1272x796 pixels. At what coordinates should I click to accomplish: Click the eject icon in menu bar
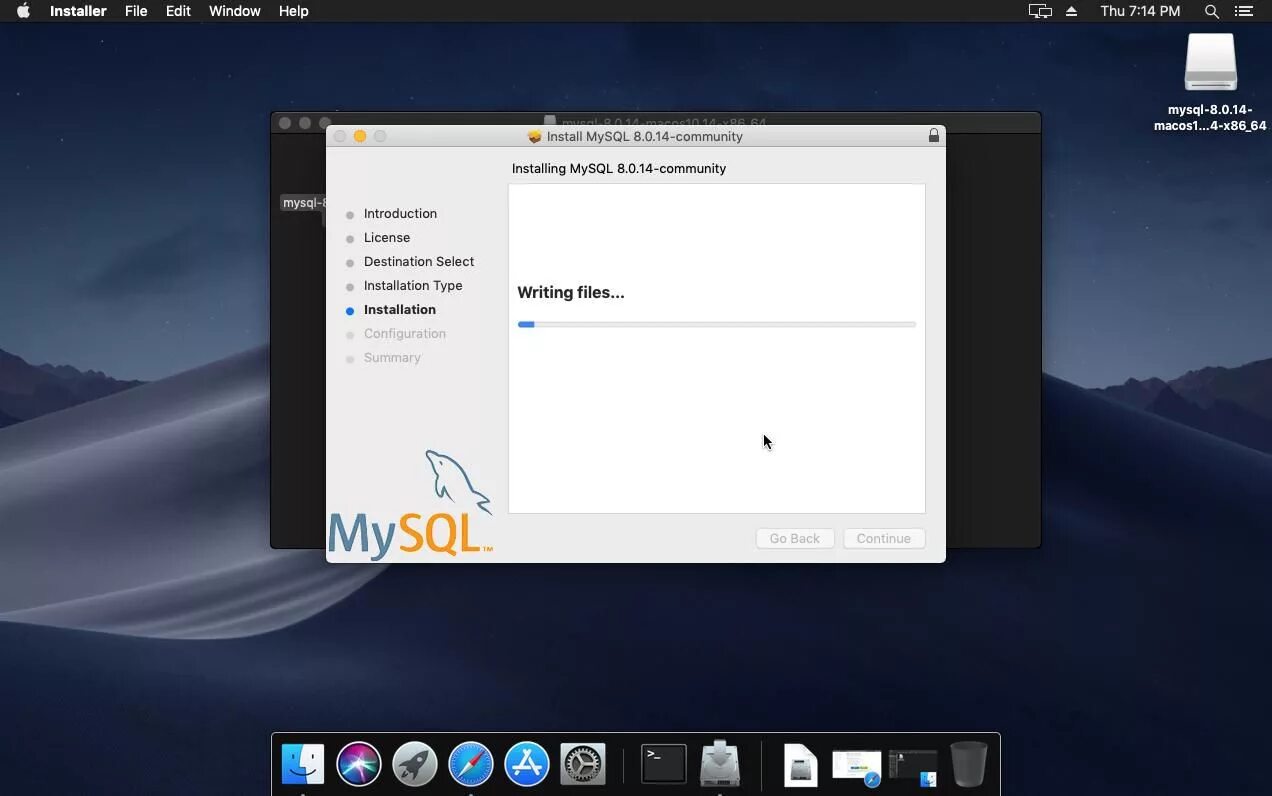pyautogui.click(x=1071, y=11)
